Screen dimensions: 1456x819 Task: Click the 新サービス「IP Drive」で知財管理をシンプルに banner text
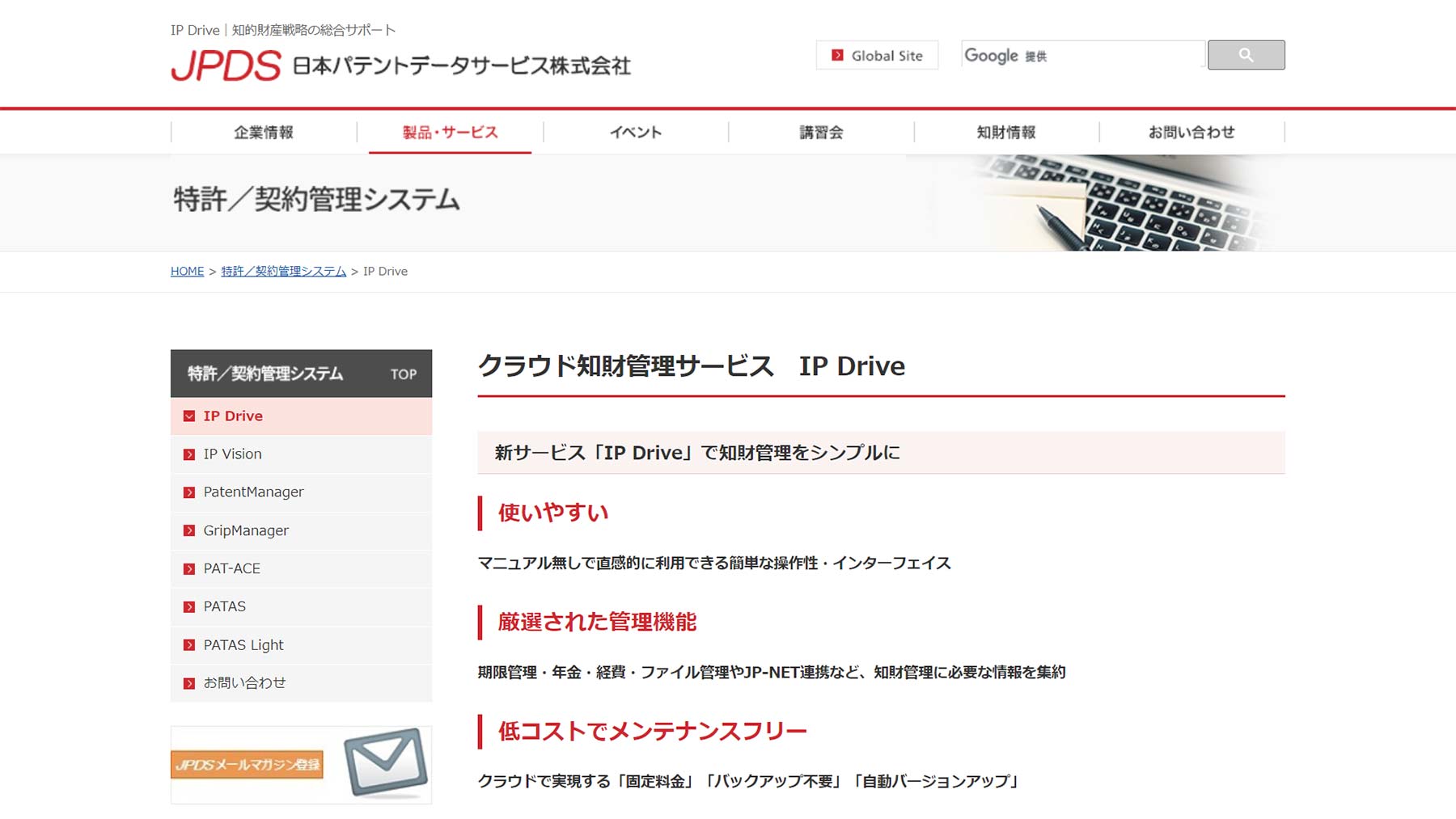pyautogui.click(x=697, y=453)
